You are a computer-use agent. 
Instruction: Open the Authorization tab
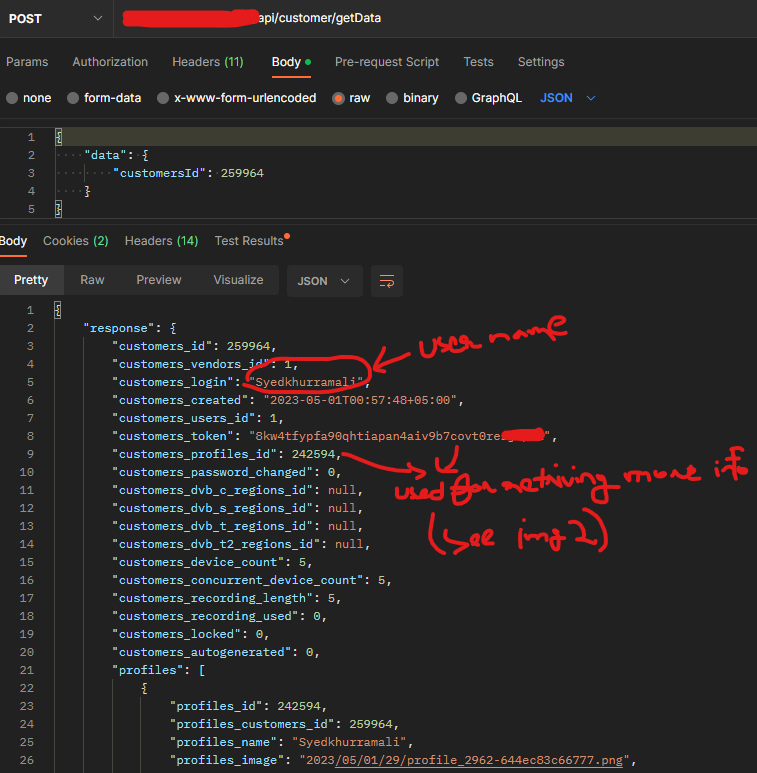(x=110, y=62)
